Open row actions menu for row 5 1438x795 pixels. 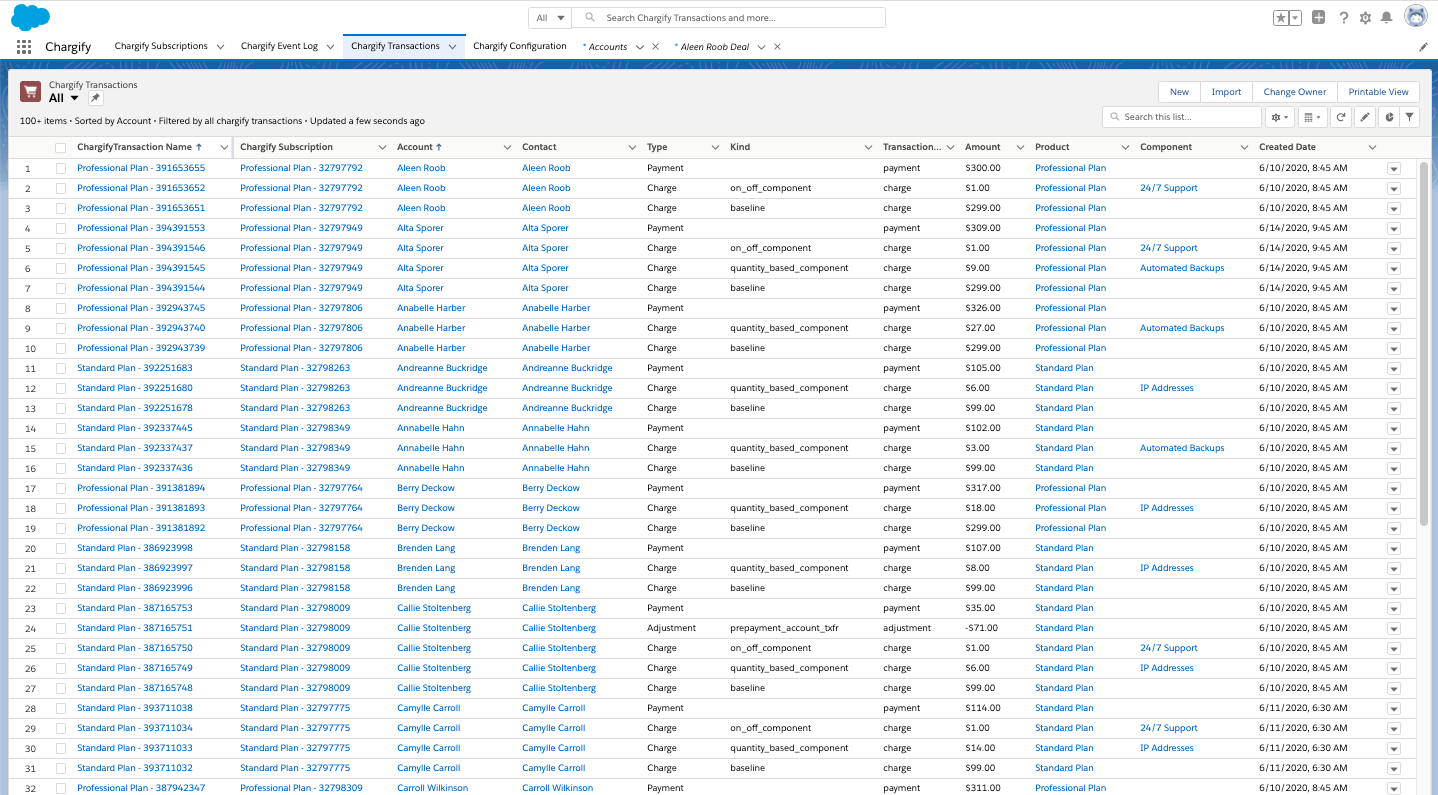(1393, 248)
